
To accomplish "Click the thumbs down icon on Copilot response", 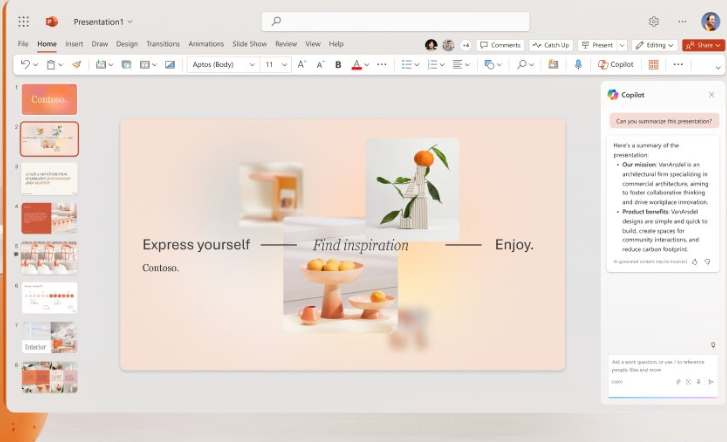I will (708, 262).
